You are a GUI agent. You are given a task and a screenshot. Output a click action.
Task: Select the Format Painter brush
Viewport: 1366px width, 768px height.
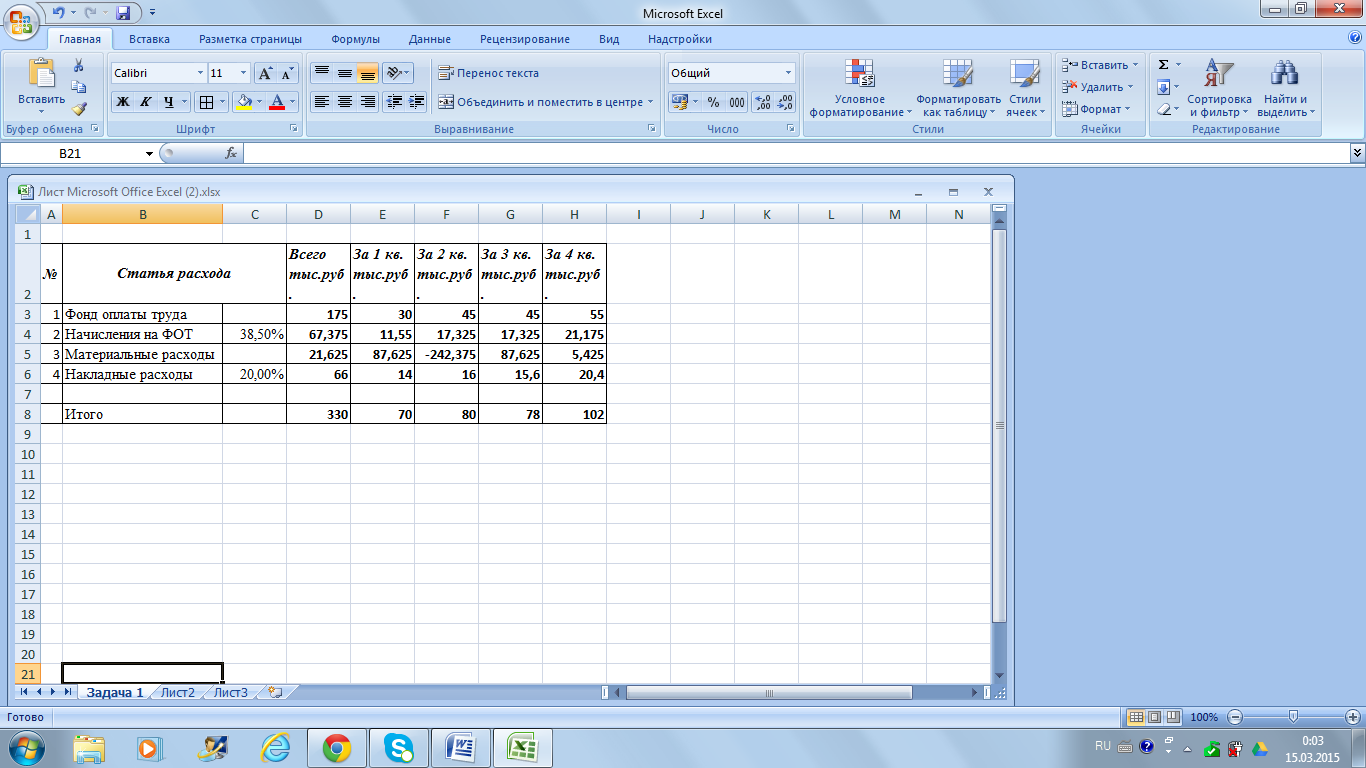[x=79, y=109]
